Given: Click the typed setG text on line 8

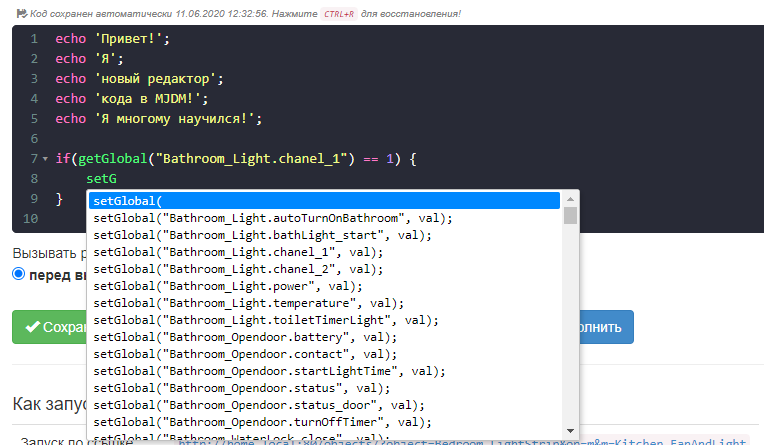Looking at the screenshot, I should (101, 179).
